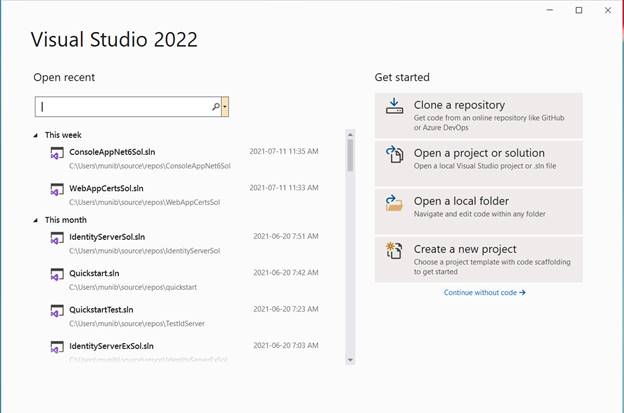Screen dimensions: 624x413
Task: Collapse the This month group
Action: (35, 220)
